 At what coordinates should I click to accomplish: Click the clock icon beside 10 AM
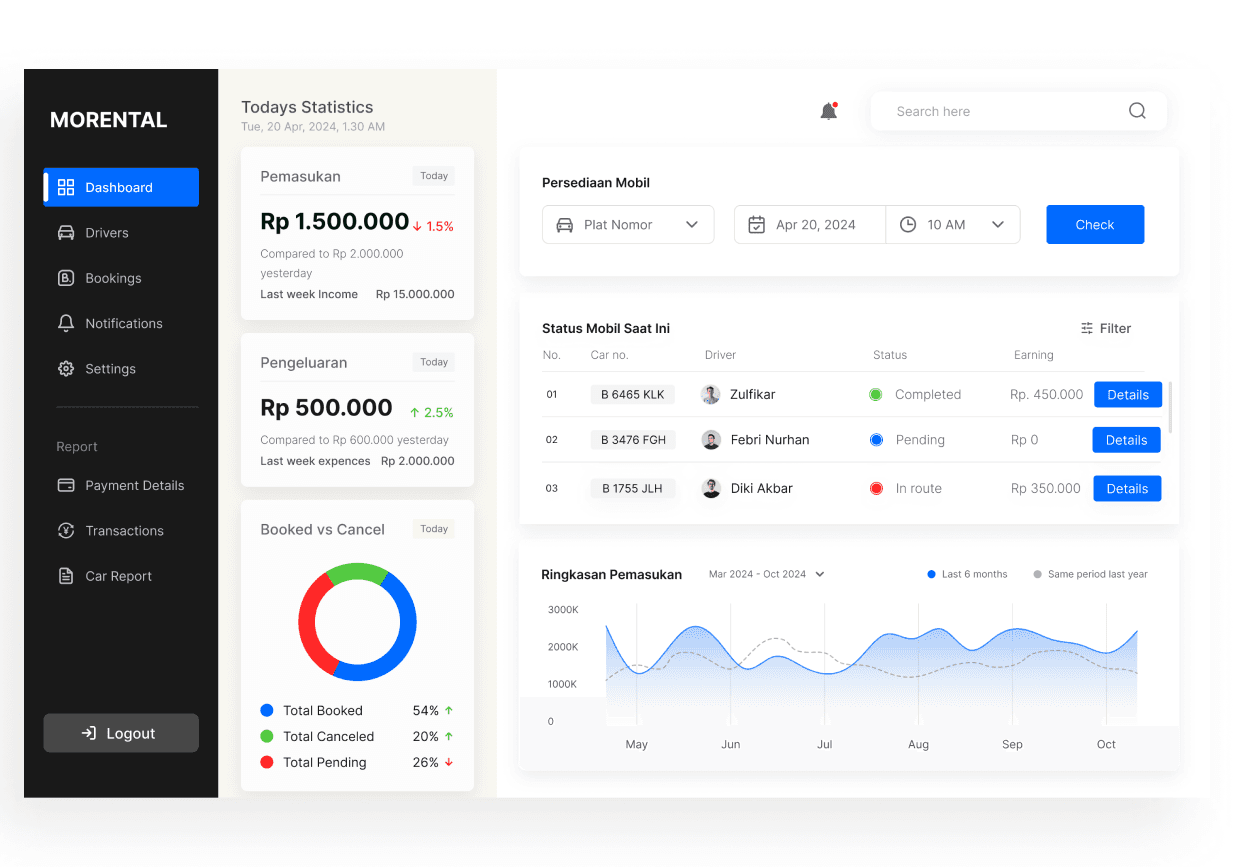pos(908,224)
